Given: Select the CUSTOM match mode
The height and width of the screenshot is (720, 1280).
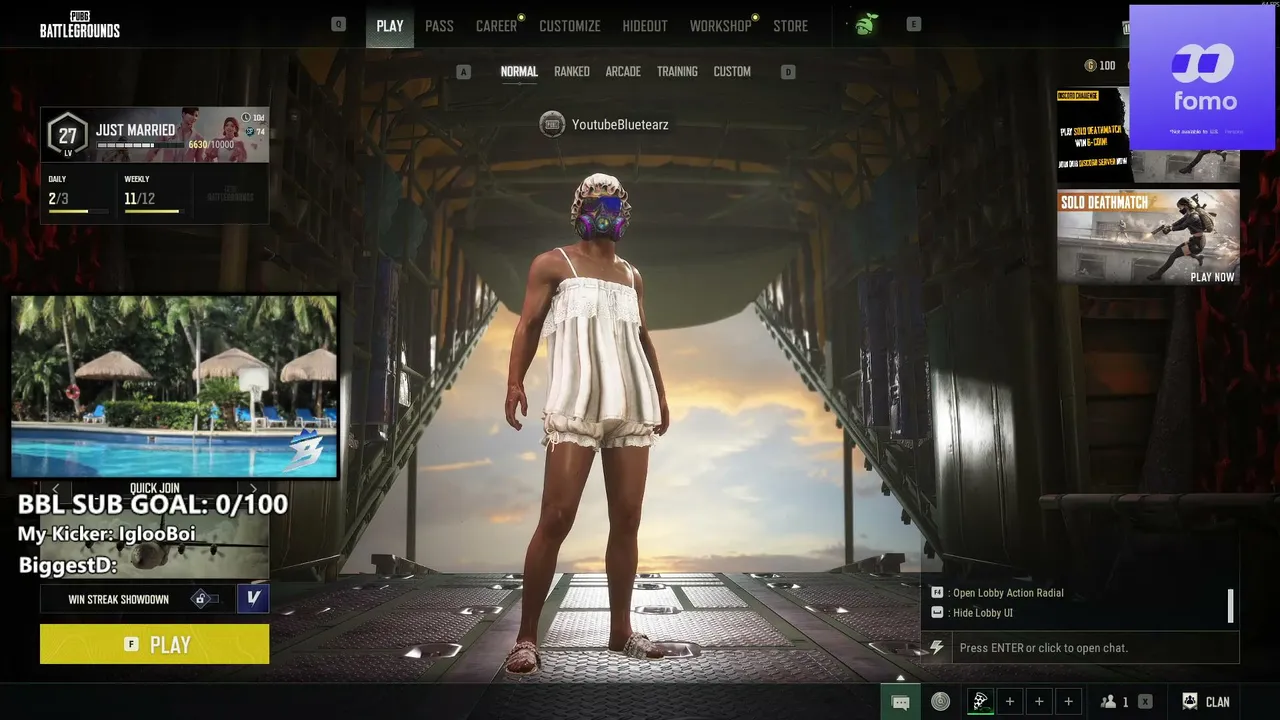Looking at the screenshot, I should 732,72.
